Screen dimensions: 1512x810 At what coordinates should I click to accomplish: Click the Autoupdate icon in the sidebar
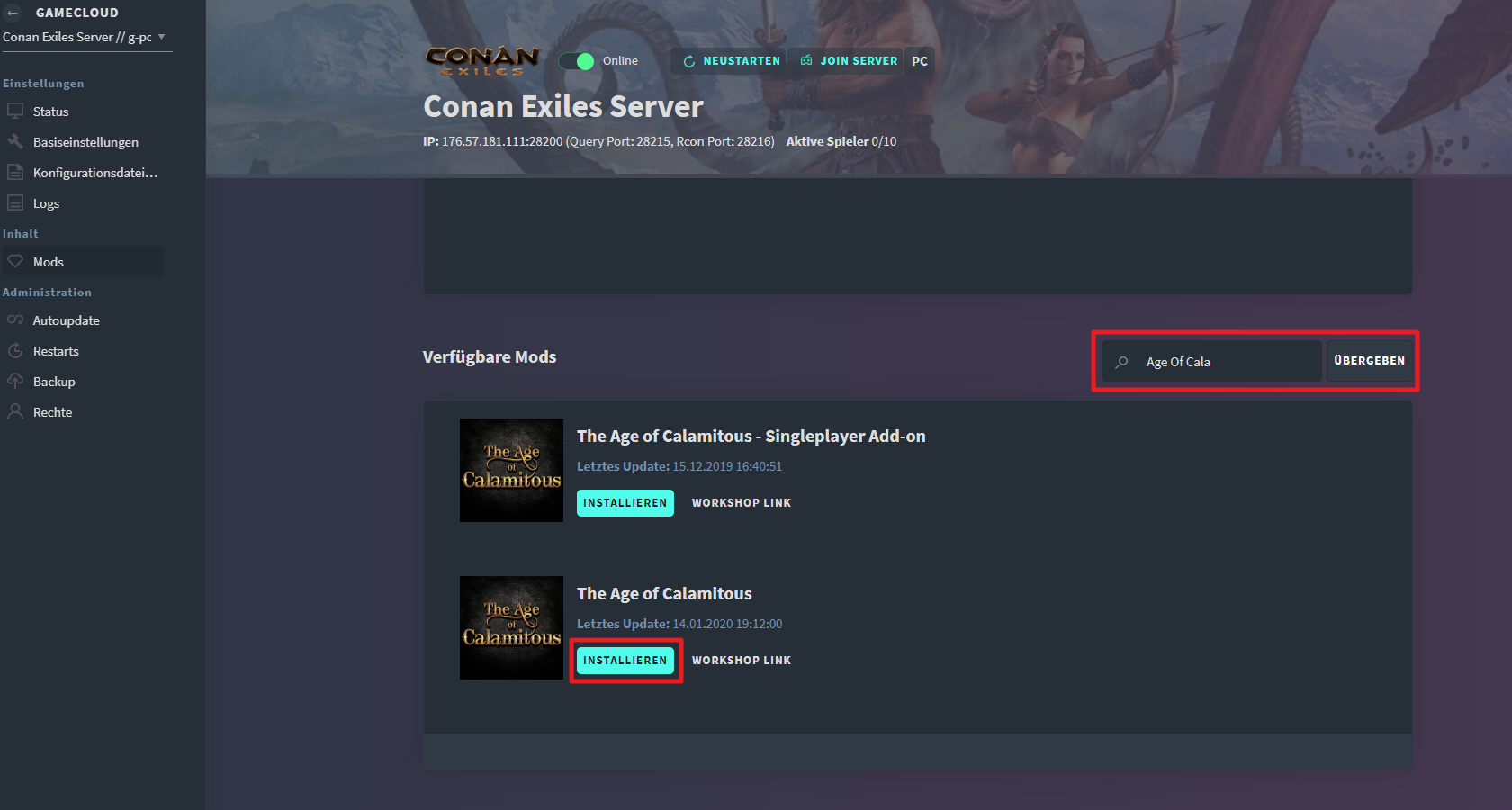[x=14, y=319]
